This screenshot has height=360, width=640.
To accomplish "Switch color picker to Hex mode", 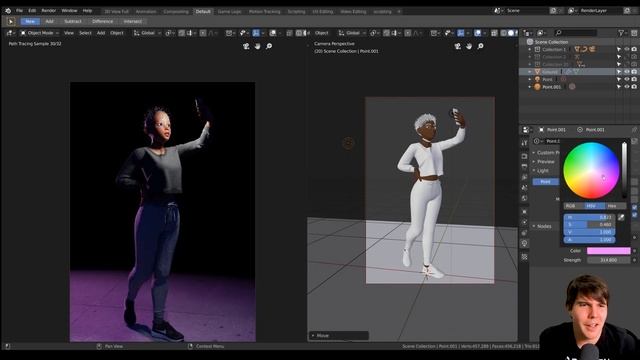I will coord(615,206).
